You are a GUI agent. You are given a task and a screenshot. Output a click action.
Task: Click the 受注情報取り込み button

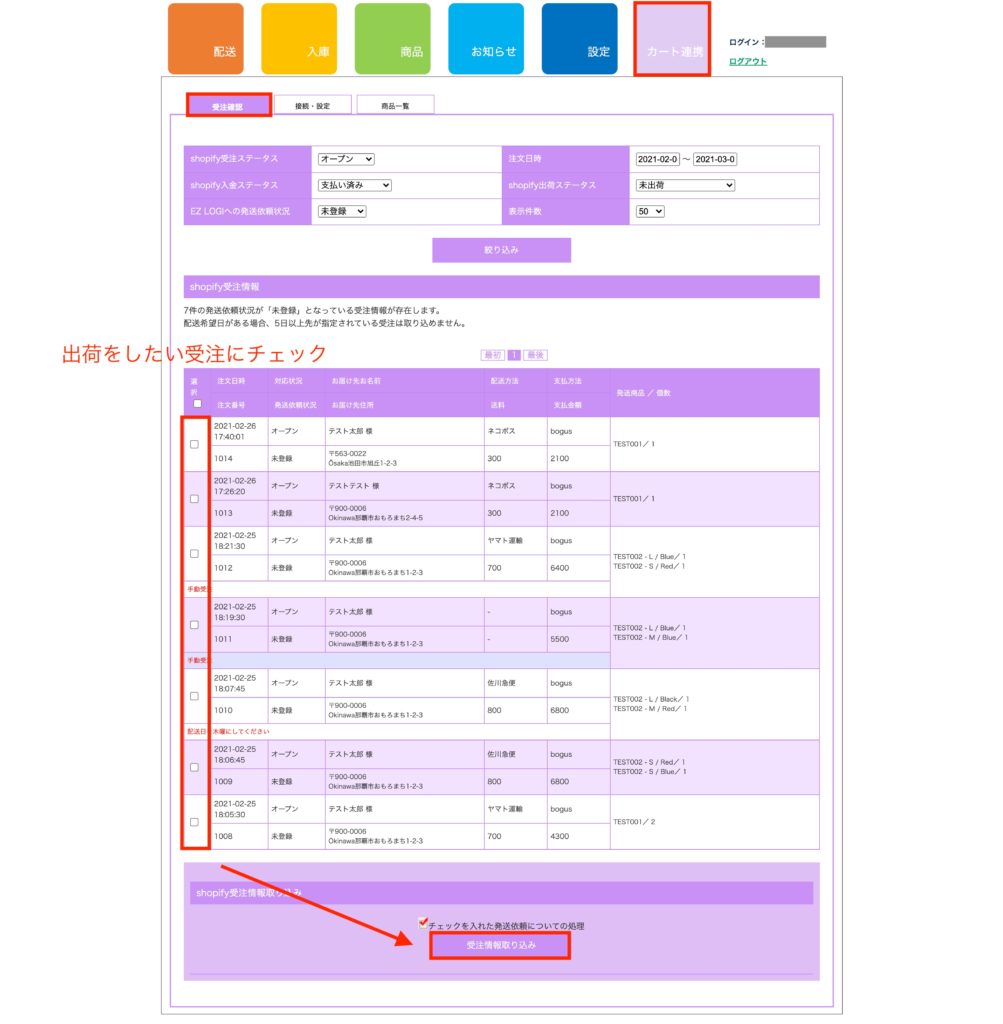500,945
